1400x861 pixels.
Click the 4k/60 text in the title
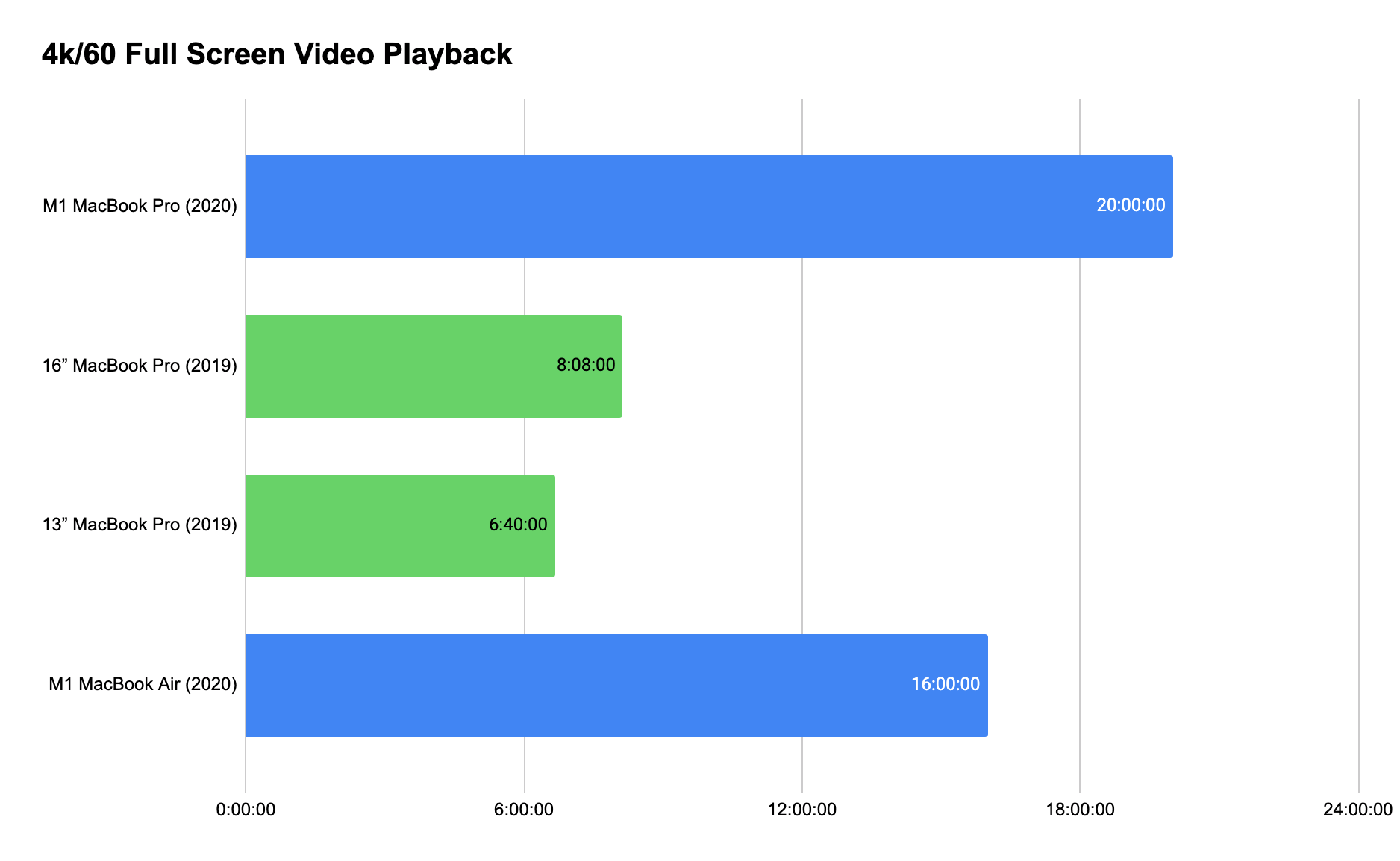pos(79,54)
